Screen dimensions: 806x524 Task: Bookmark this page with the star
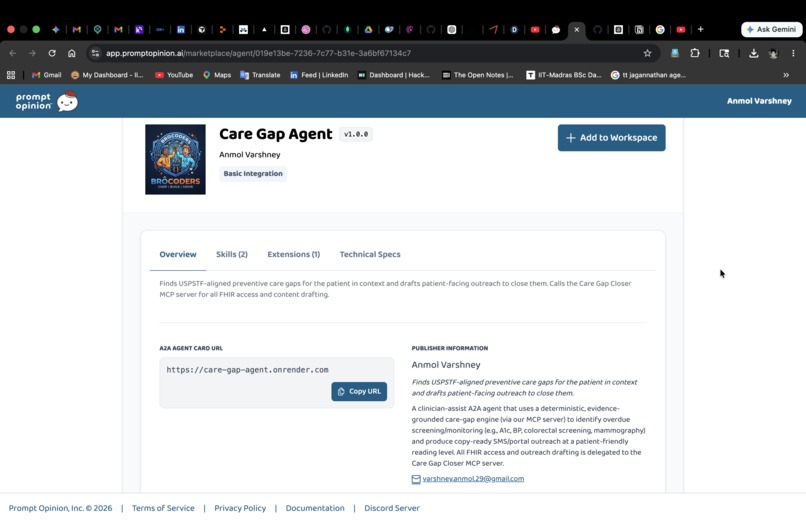coord(647,53)
